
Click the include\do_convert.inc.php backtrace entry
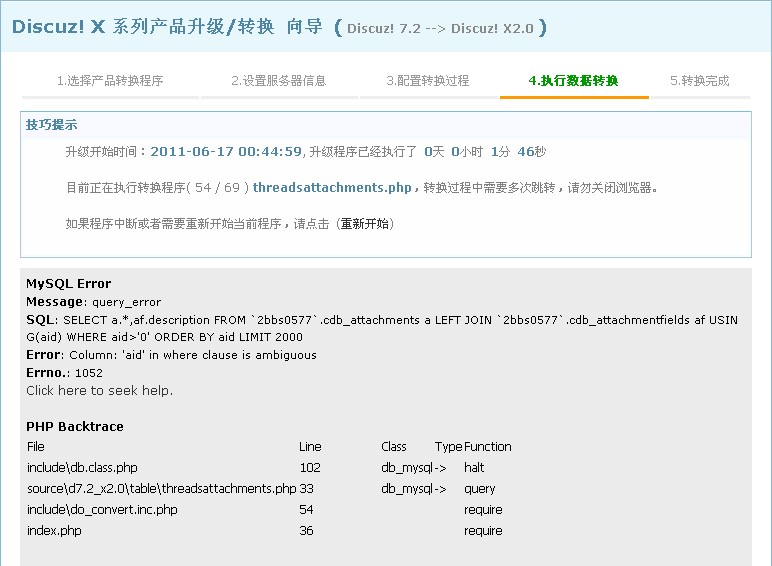click(102, 510)
